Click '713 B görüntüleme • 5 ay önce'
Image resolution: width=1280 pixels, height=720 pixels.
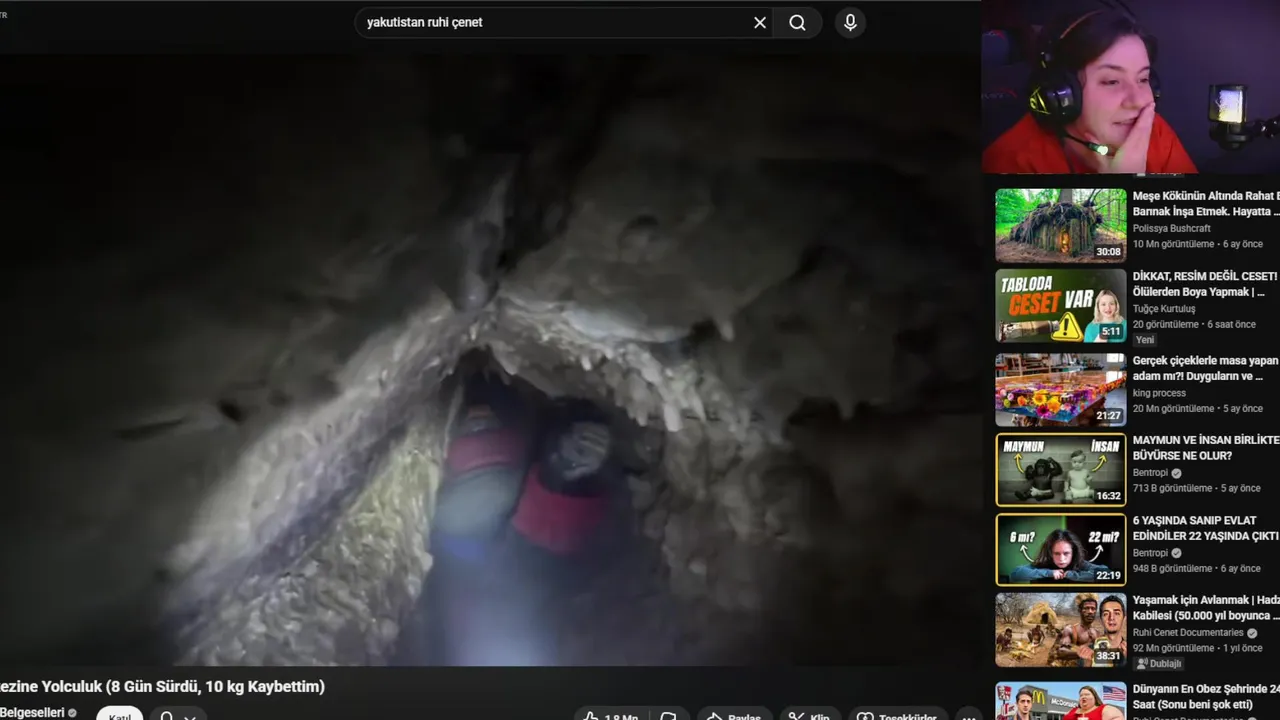[x=1197, y=488]
